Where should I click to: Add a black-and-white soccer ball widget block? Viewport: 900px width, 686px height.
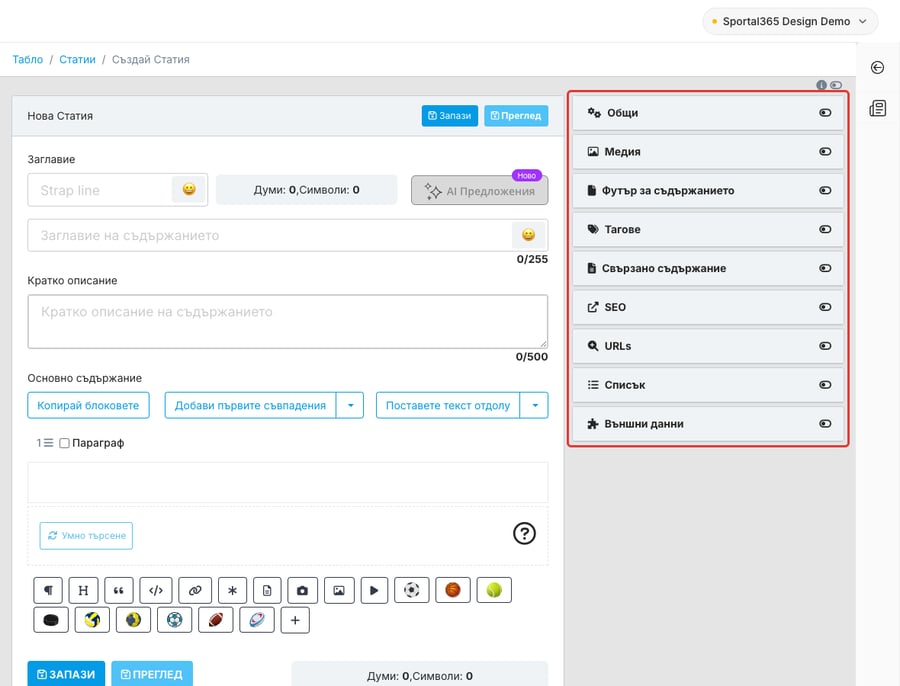[412, 590]
